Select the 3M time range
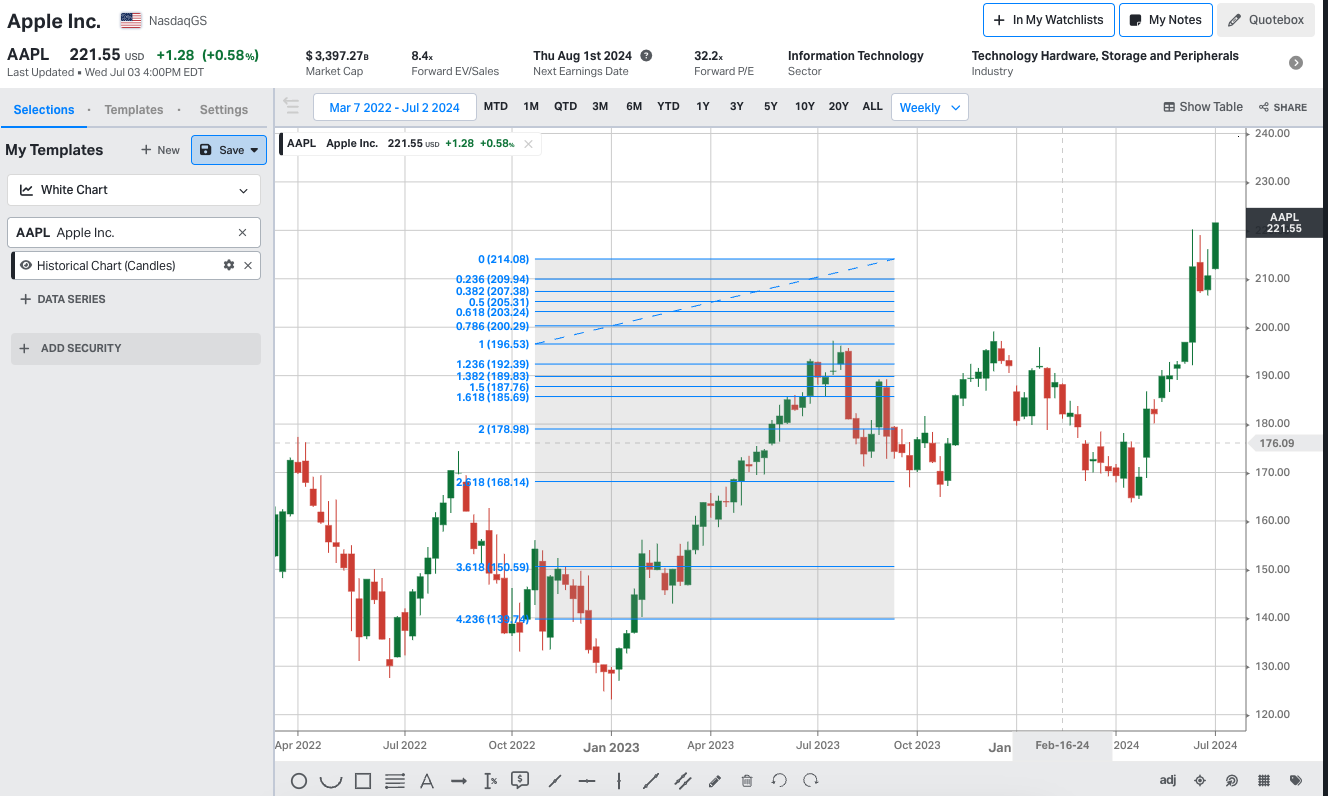This screenshot has height=796, width=1328. [600, 107]
